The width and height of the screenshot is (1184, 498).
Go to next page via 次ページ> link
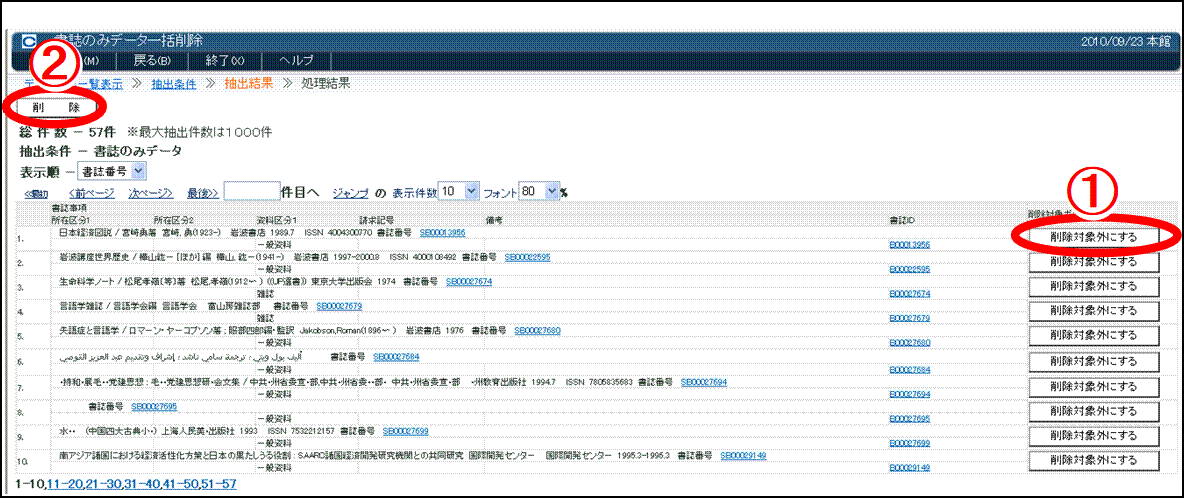[x=151, y=193]
